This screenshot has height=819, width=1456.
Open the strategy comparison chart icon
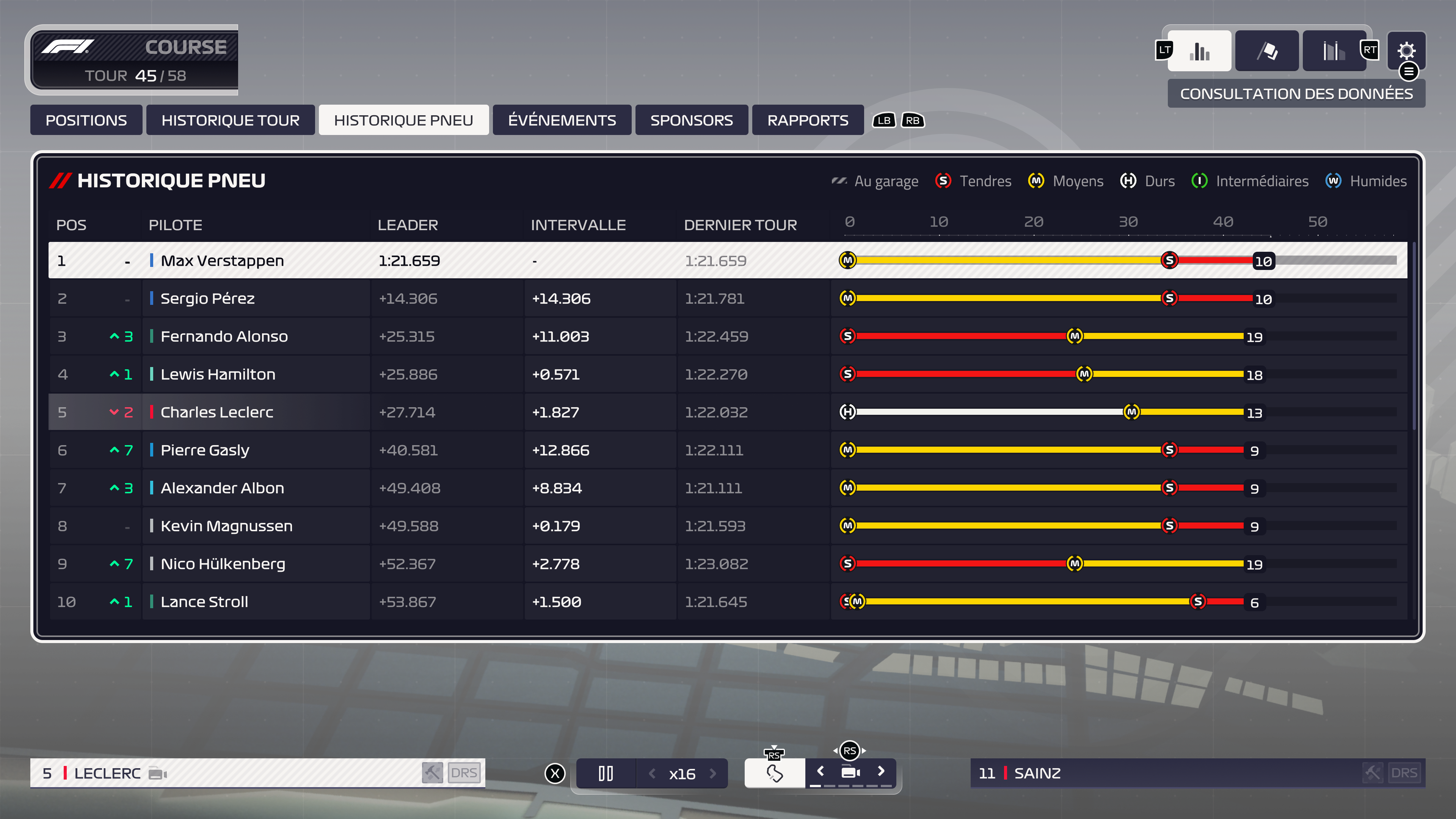click(1334, 51)
